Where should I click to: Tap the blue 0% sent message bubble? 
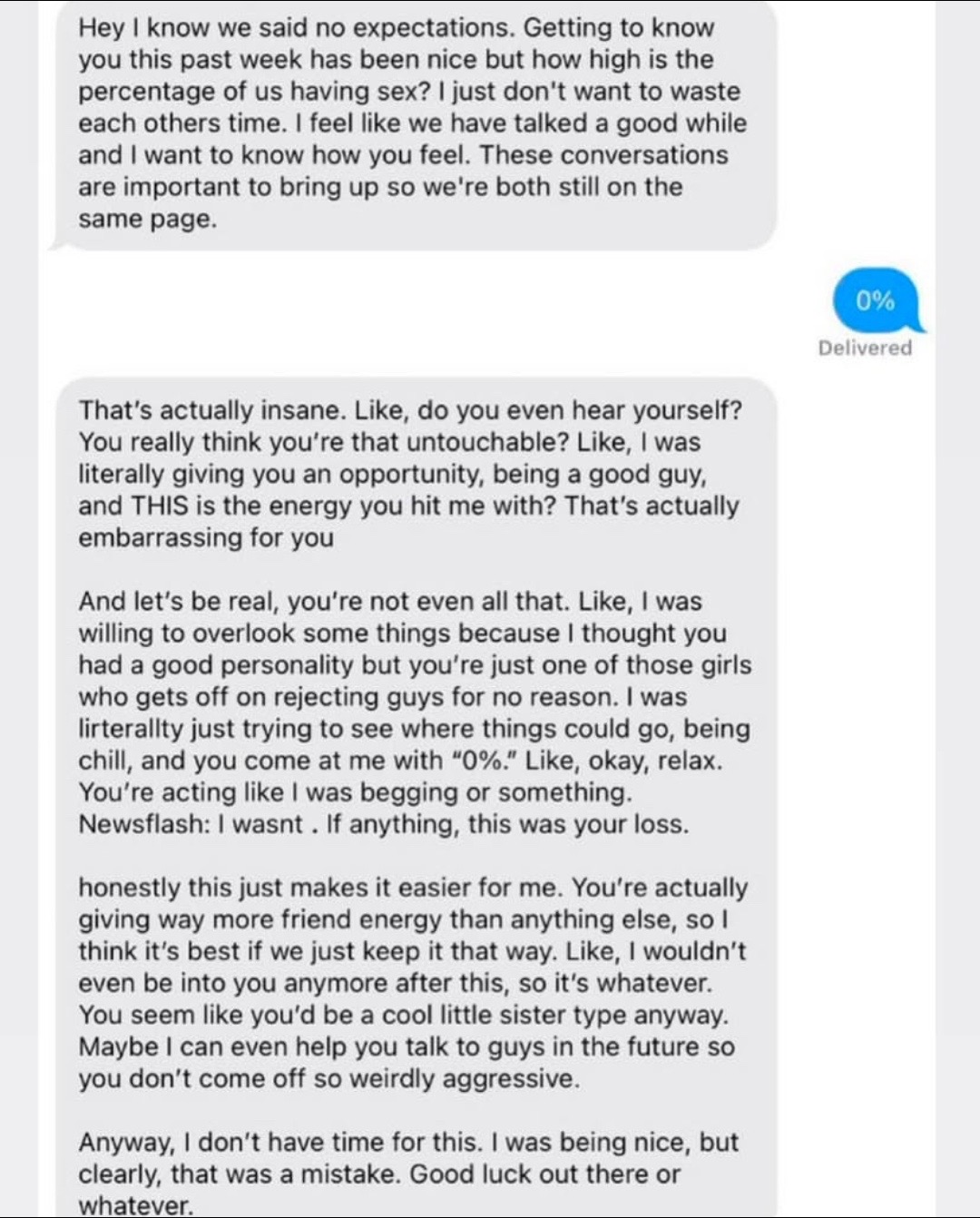point(877,300)
